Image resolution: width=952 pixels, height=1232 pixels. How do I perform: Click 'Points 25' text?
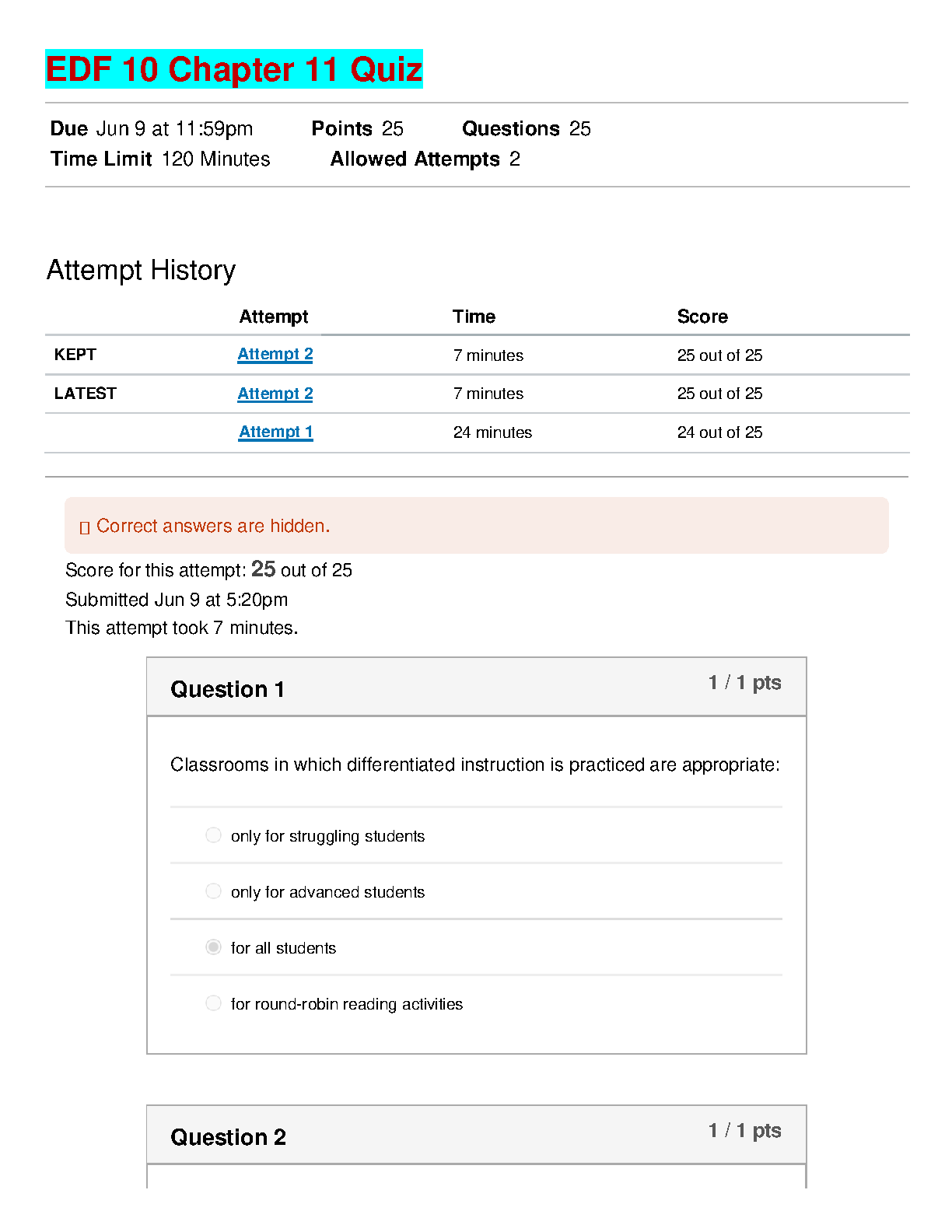[x=358, y=128]
